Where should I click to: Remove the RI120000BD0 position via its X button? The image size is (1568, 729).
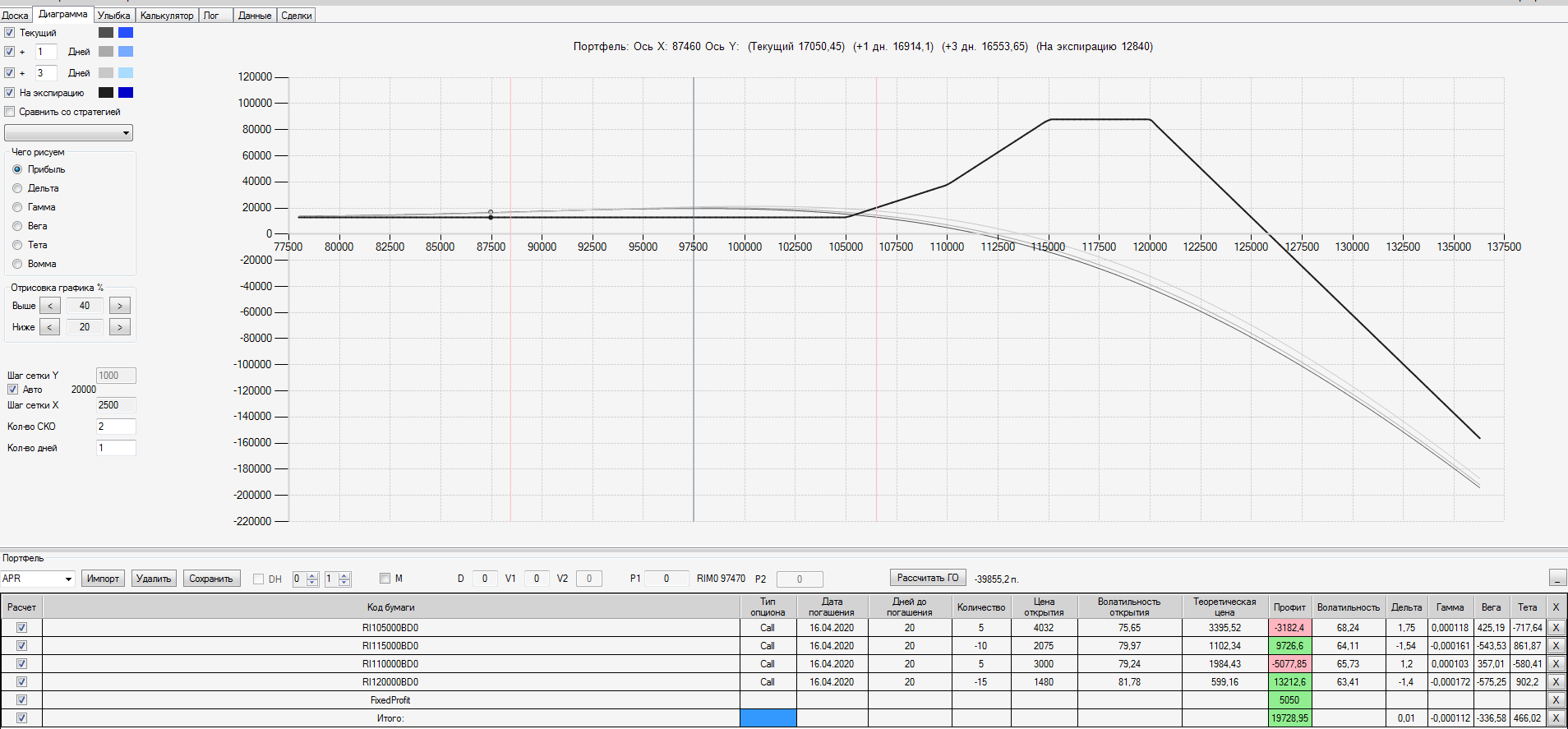tap(1556, 682)
